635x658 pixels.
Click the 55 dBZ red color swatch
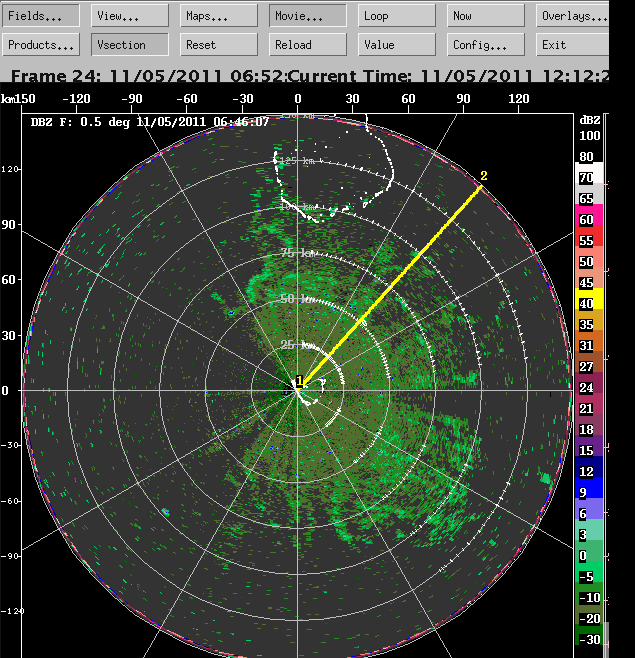pyautogui.click(x=589, y=236)
